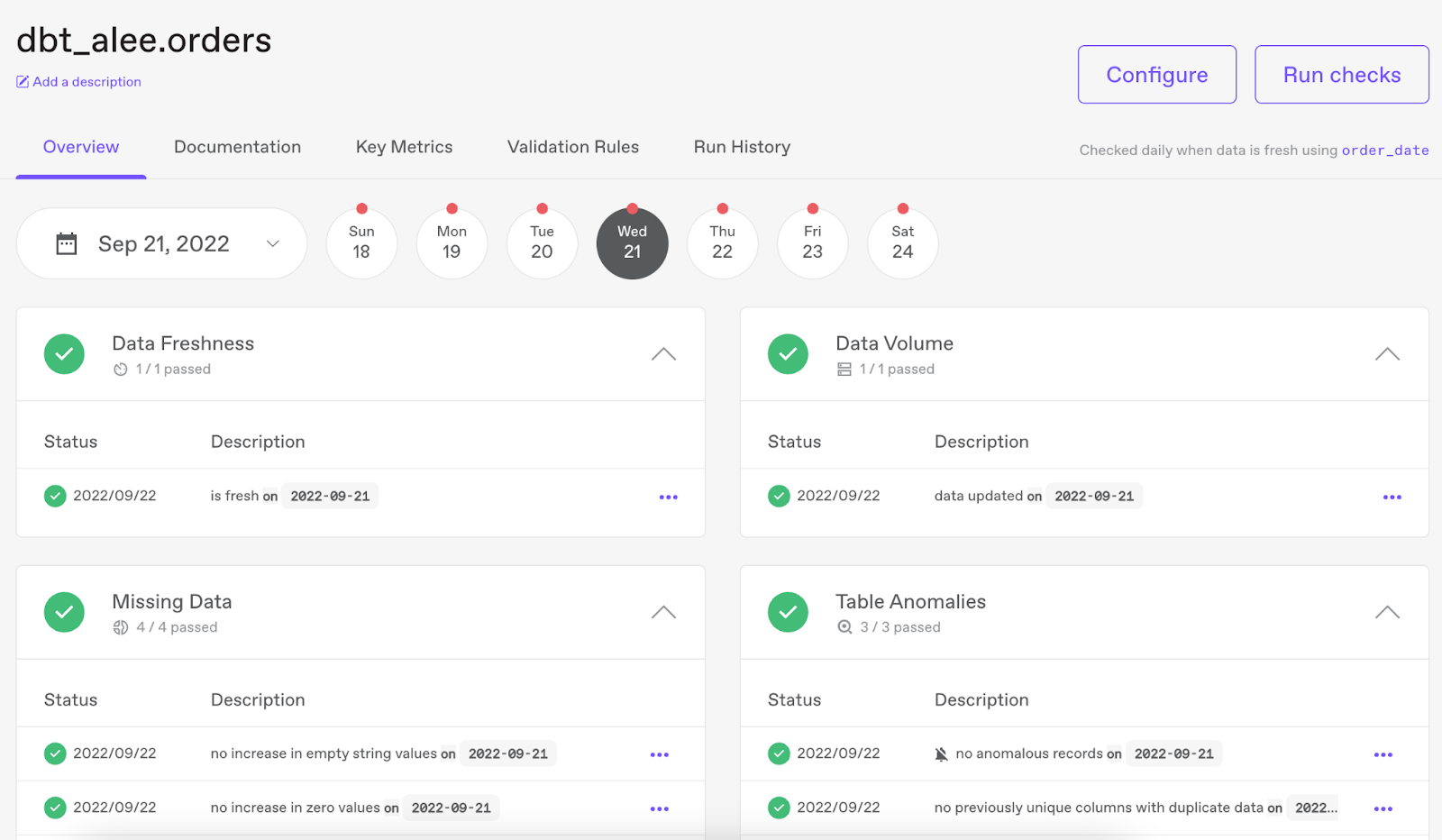Open more options for empty string values row
Viewport: 1442px width, 840px height.
coord(659,754)
